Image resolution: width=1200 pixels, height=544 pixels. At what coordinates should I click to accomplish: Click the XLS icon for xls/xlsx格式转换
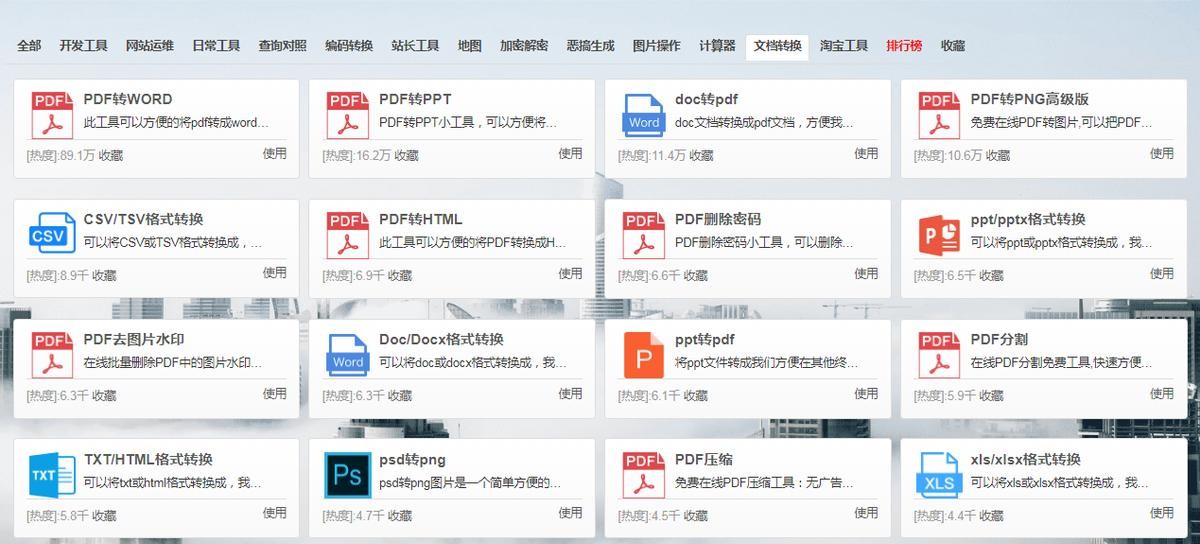click(x=939, y=475)
